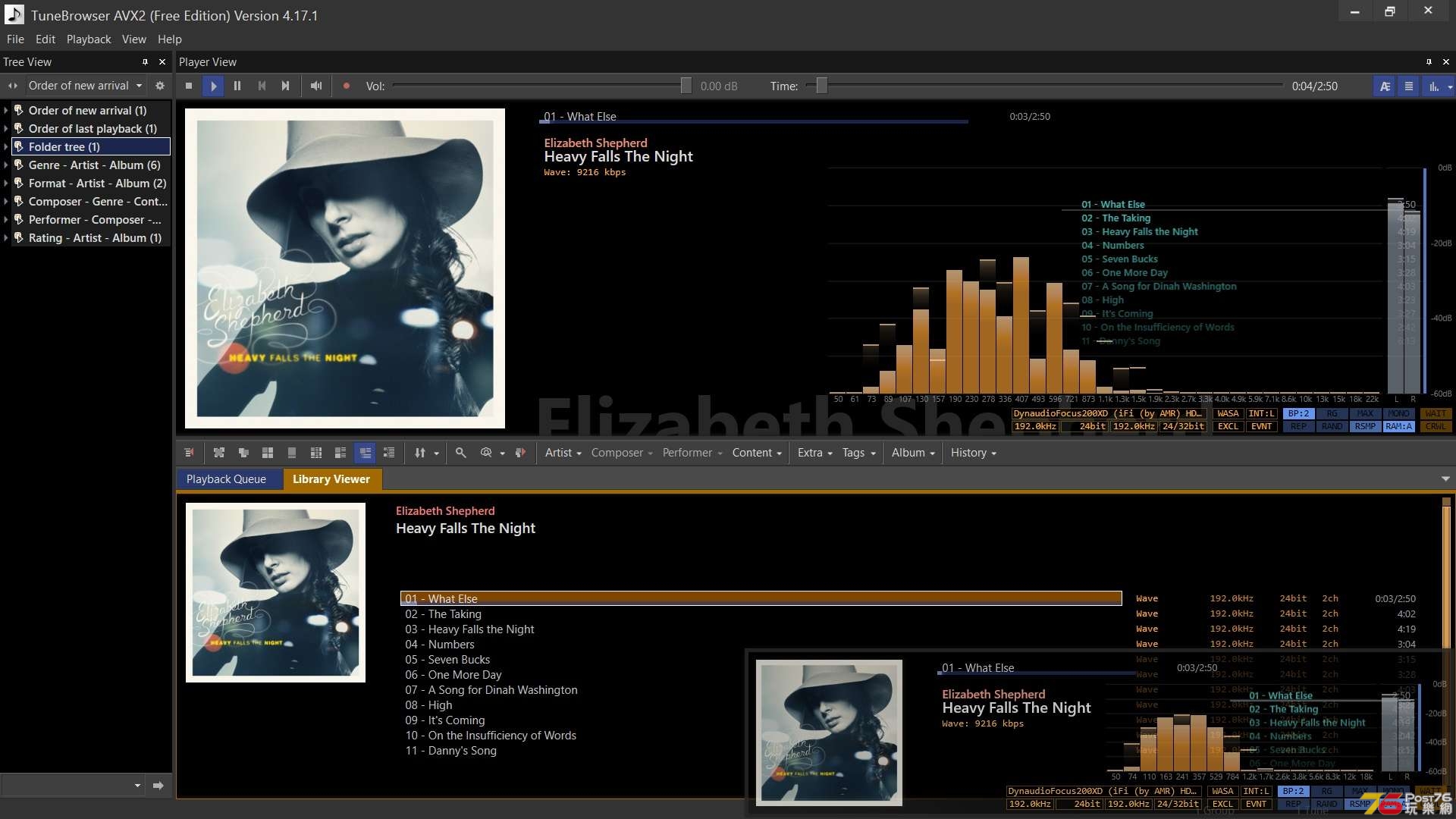Screen dimensions: 1456x819
Task: Click the cover-with-list view icon
Action: 340,453
